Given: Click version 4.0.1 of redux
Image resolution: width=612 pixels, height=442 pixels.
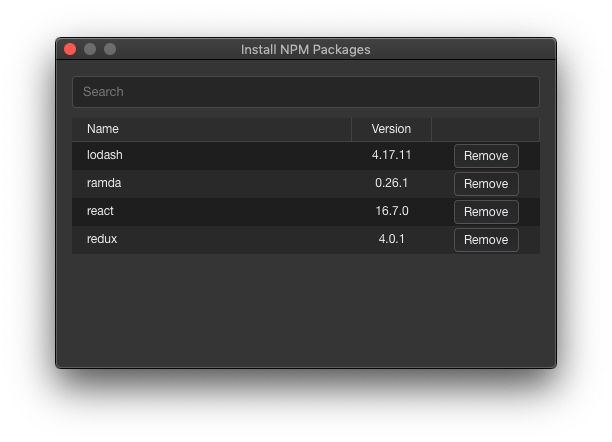Looking at the screenshot, I should (x=391, y=239).
